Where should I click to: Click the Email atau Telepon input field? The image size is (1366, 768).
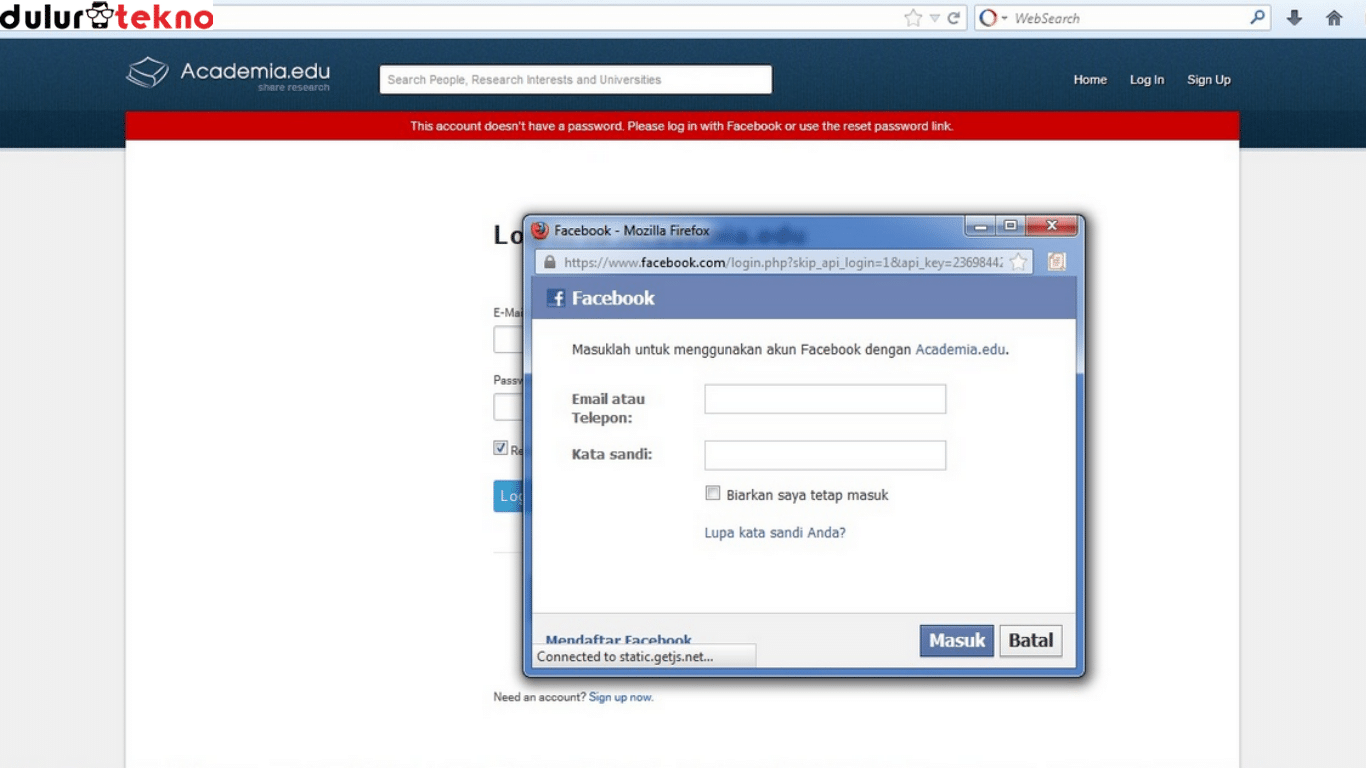point(825,399)
